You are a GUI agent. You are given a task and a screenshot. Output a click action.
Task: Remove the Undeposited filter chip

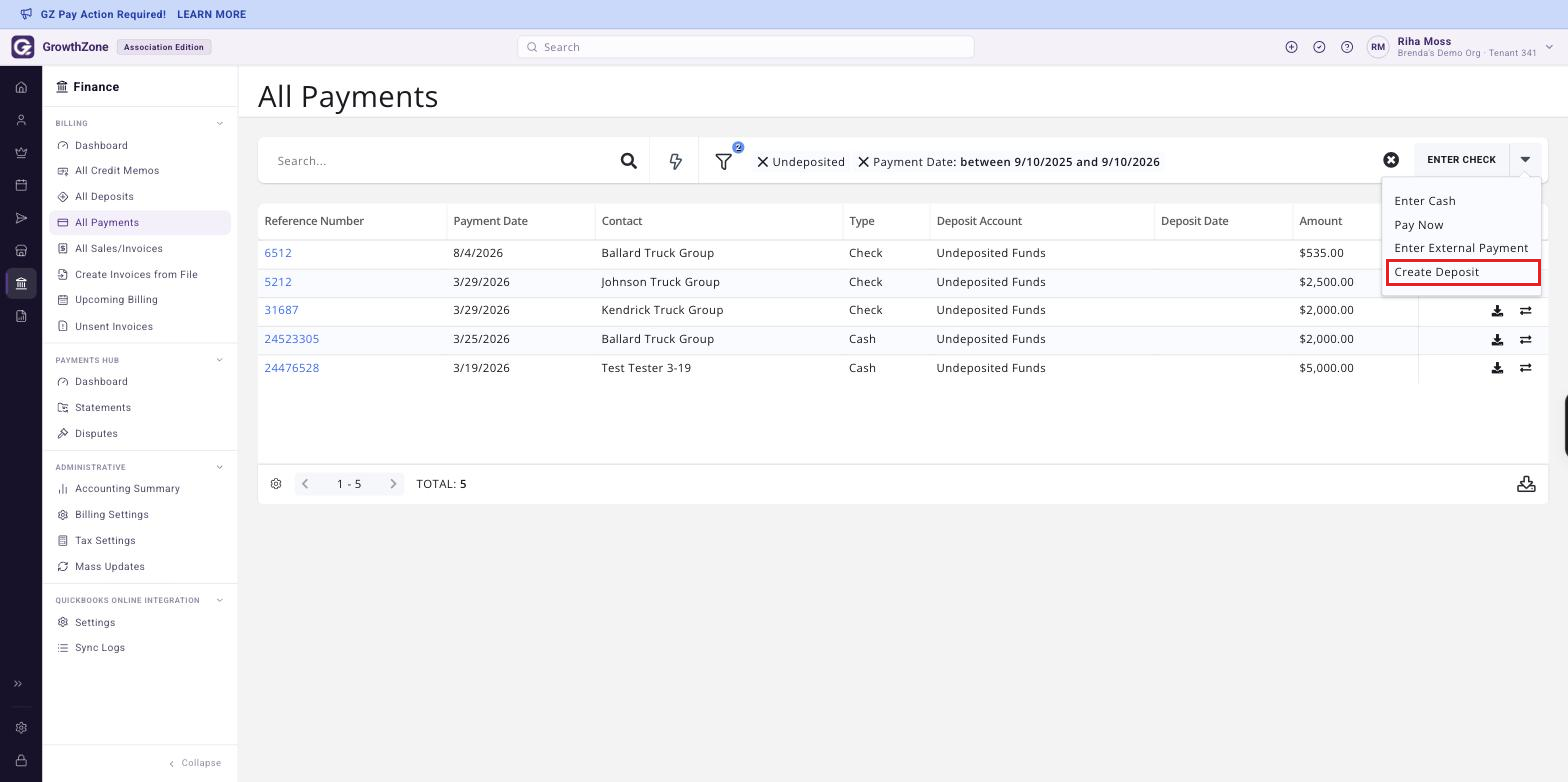(762, 161)
